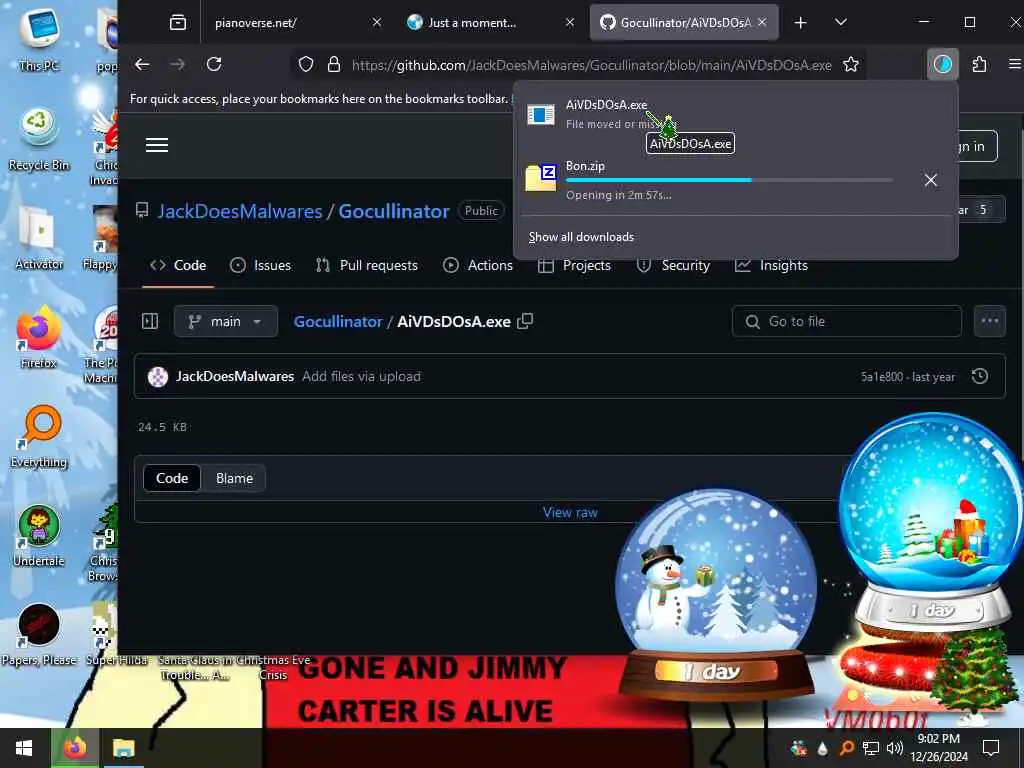Bookmark this page with the star
Screen dimensions: 1024x768
(850, 65)
